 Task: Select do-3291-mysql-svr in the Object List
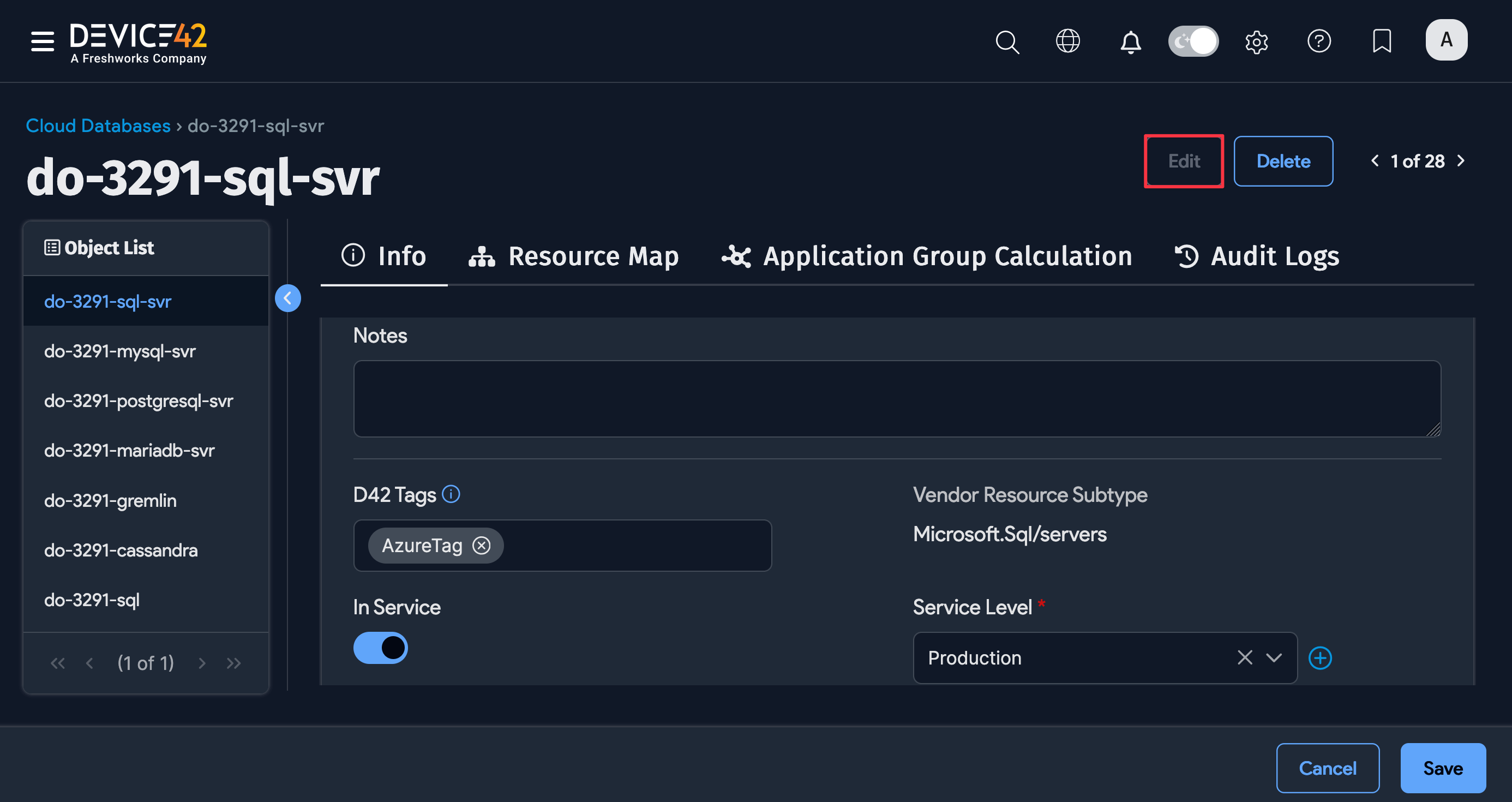tap(120, 350)
